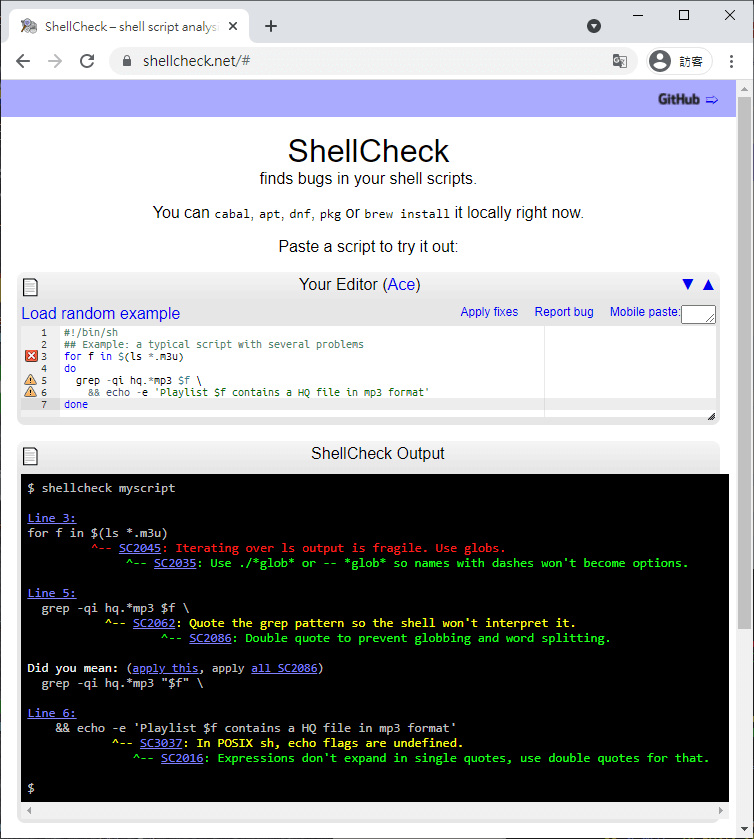Open the green SC2086 wiki link

210,638
